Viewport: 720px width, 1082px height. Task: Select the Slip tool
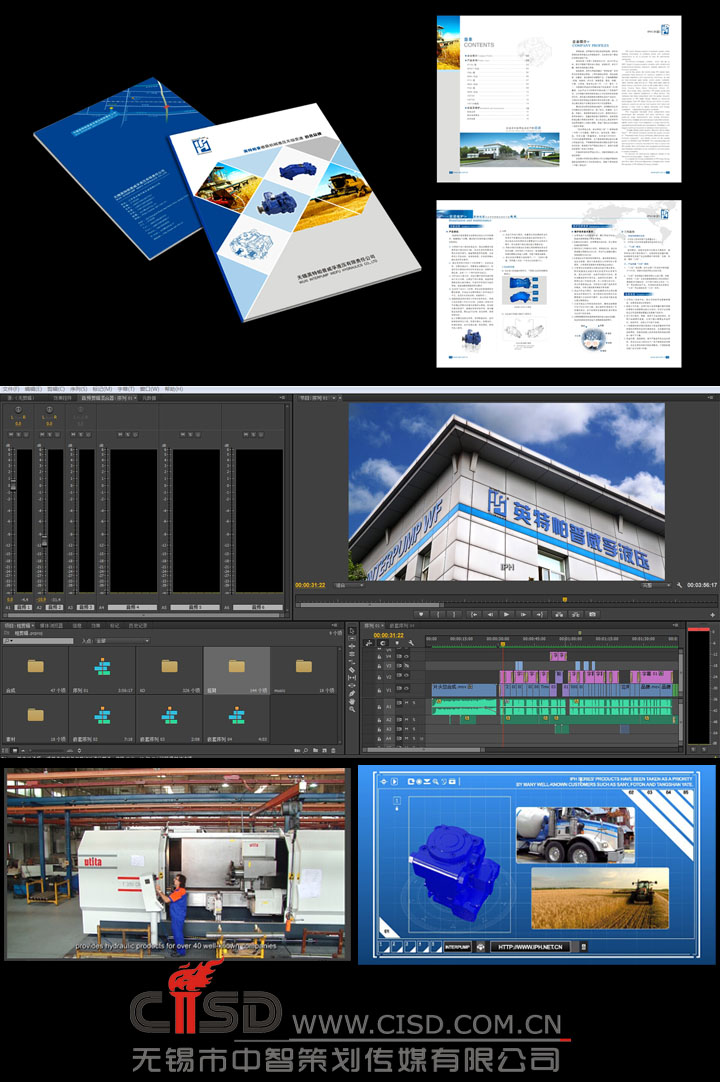click(352, 678)
